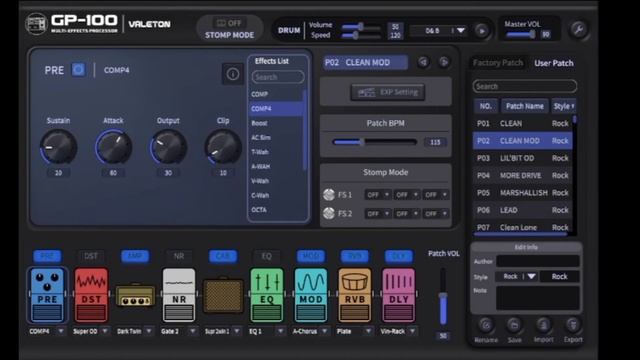Toggle the PRE module power button
The height and width of the screenshot is (360, 640).
click(x=78, y=70)
